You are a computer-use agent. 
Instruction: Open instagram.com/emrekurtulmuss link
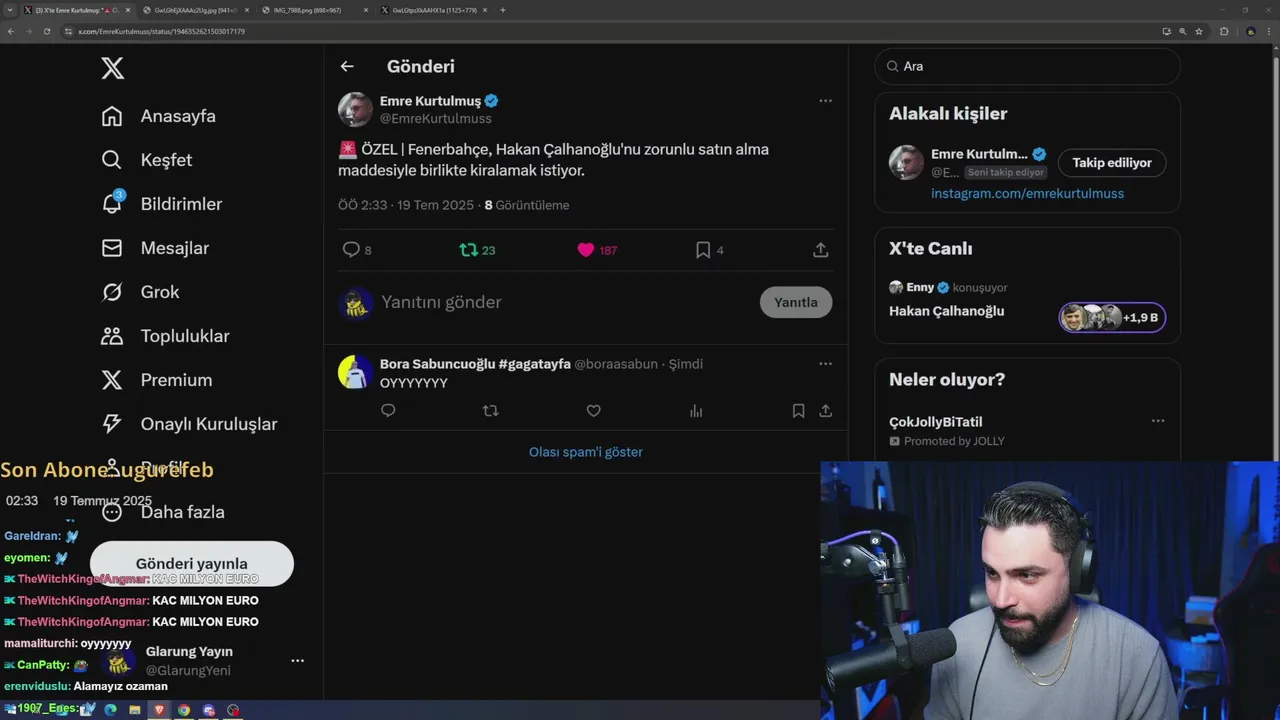tap(1027, 193)
